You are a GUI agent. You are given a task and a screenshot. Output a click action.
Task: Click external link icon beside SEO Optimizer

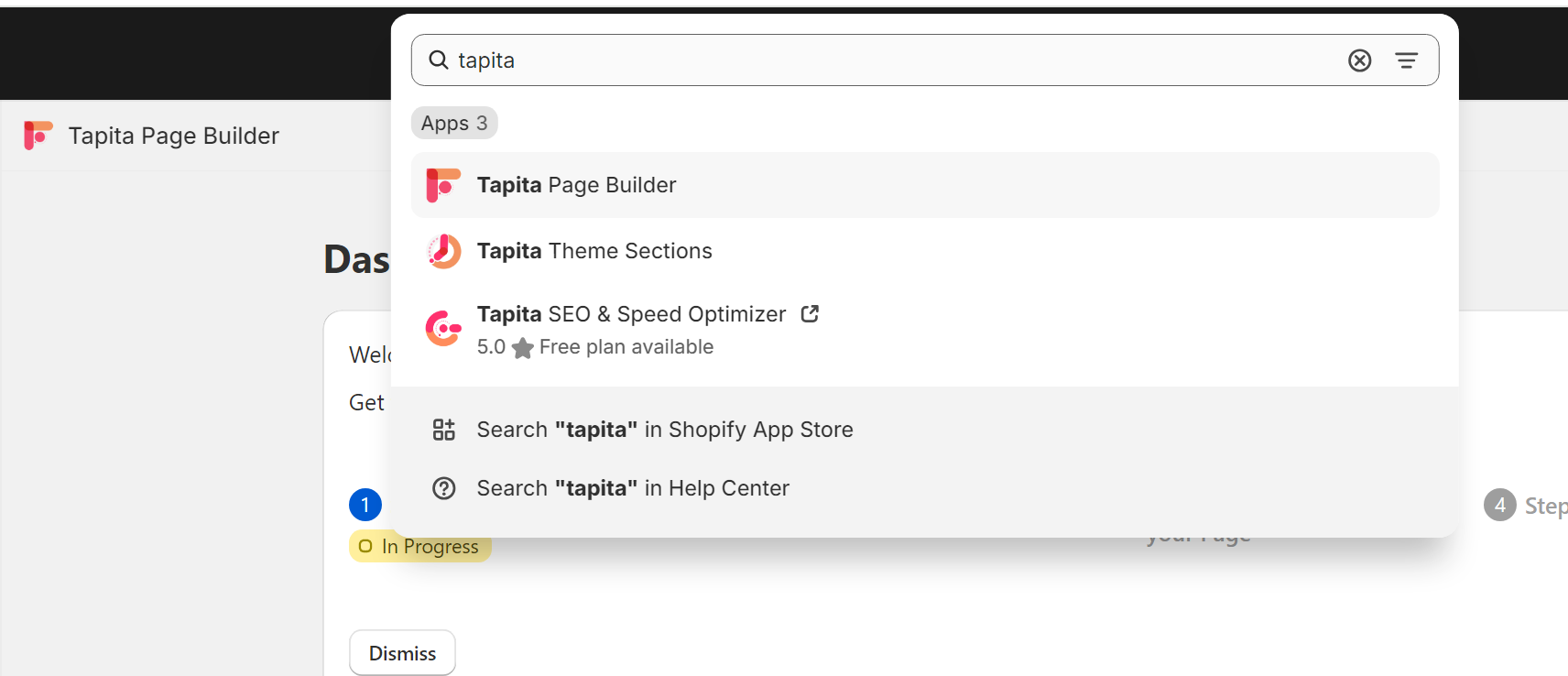[810, 314]
